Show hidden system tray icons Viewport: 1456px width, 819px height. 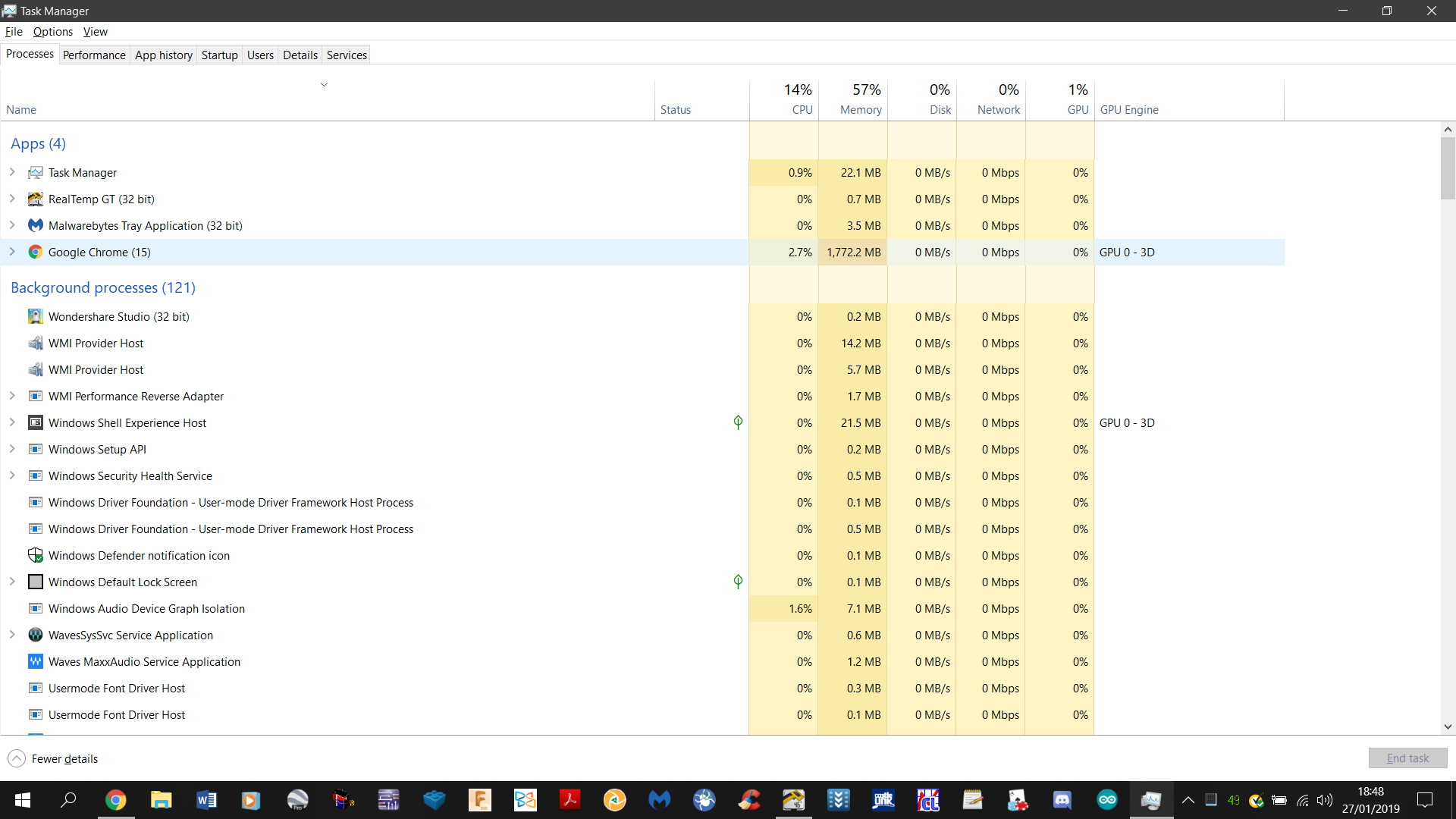point(1188,800)
